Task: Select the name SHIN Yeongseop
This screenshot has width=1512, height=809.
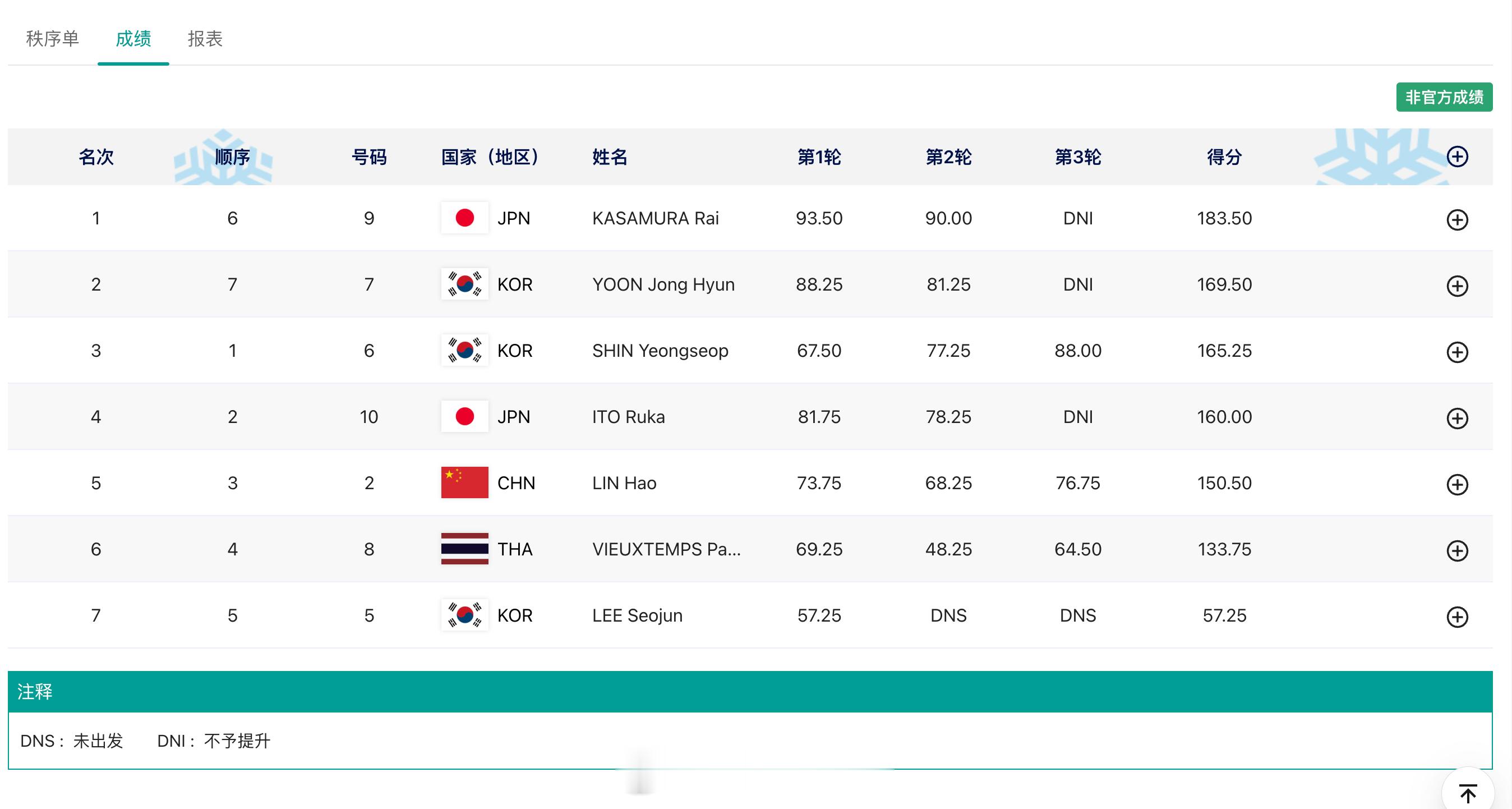Action: coord(660,351)
